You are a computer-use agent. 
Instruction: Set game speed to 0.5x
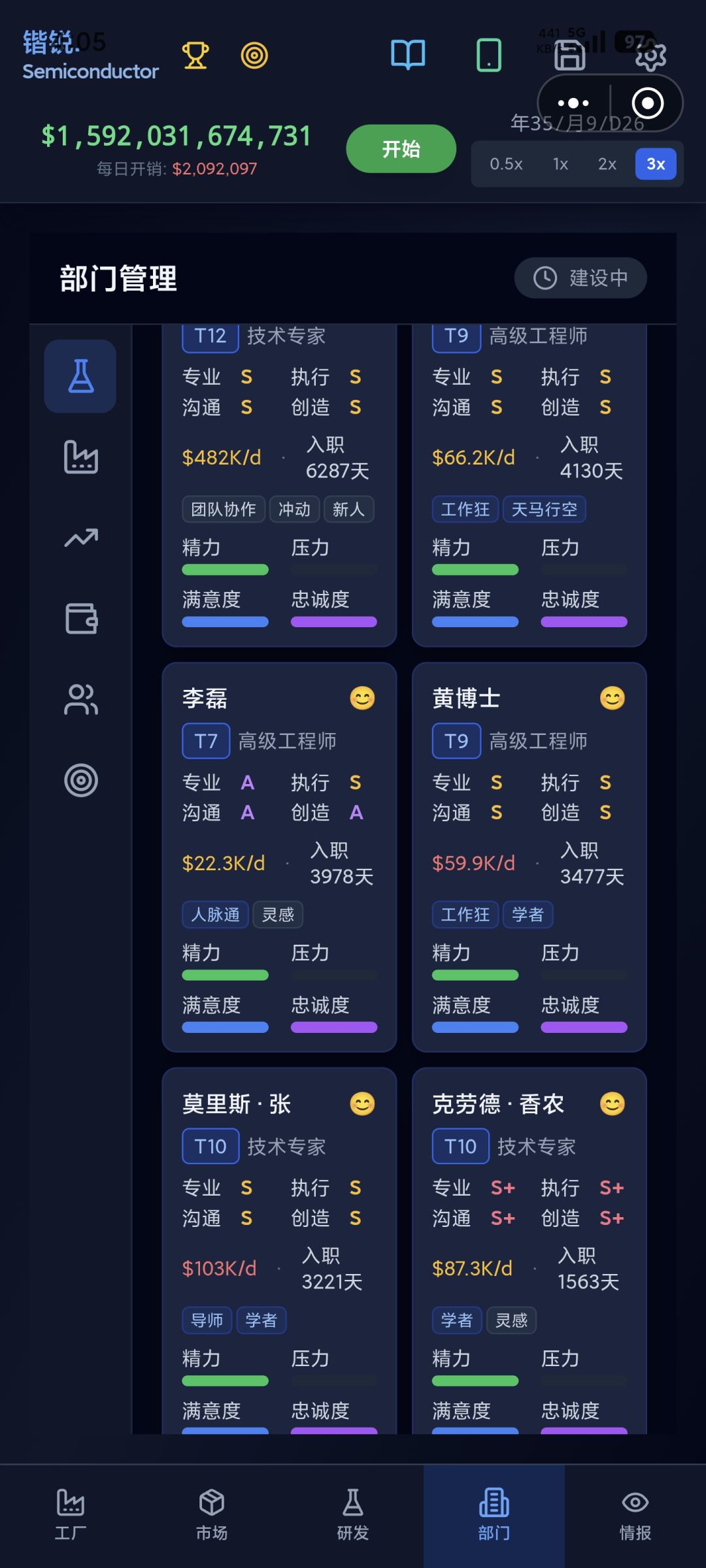point(506,164)
